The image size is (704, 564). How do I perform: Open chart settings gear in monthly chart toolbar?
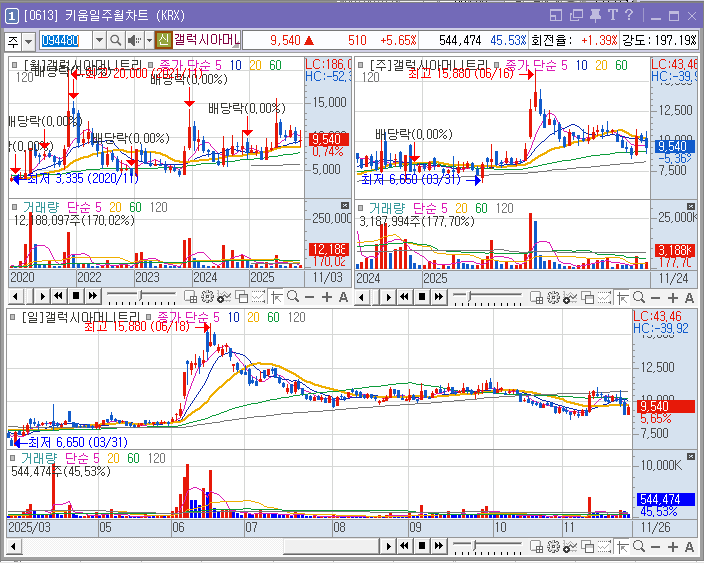tap(207, 297)
